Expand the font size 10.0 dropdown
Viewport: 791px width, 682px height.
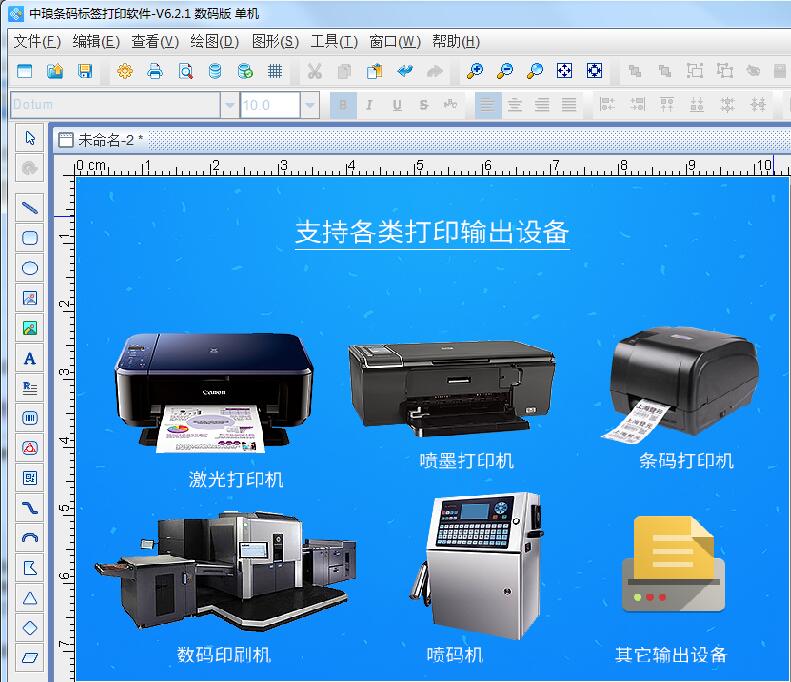point(310,105)
